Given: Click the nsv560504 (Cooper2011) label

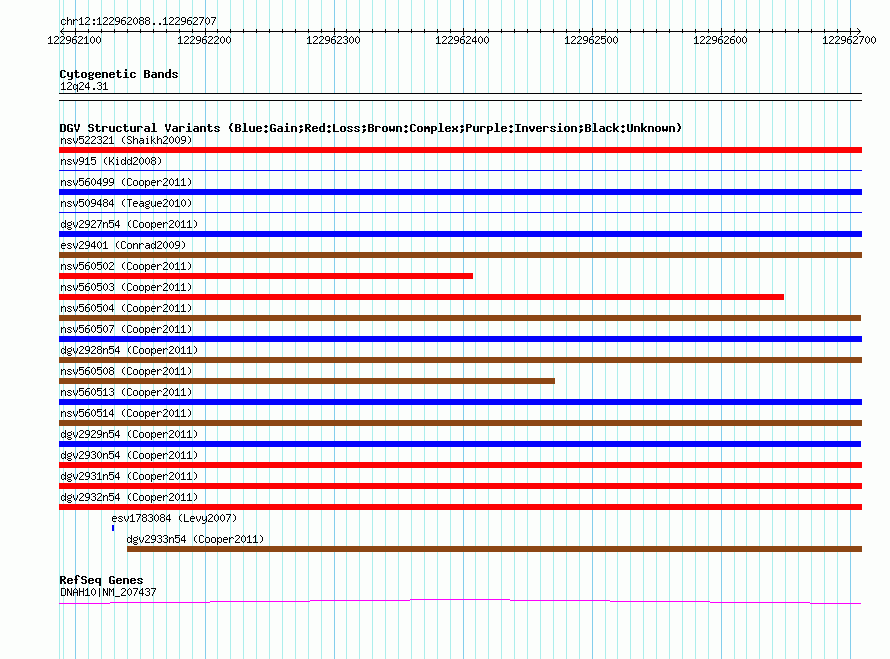Looking at the screenshot, I should pos(126,308).
